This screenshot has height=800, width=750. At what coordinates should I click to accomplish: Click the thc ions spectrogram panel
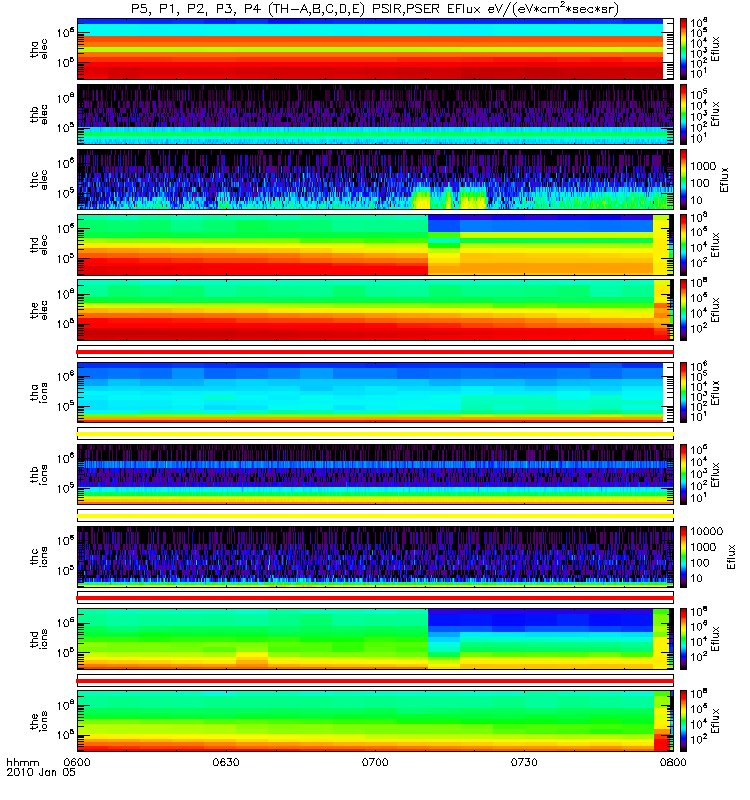[x=375, y=557]
